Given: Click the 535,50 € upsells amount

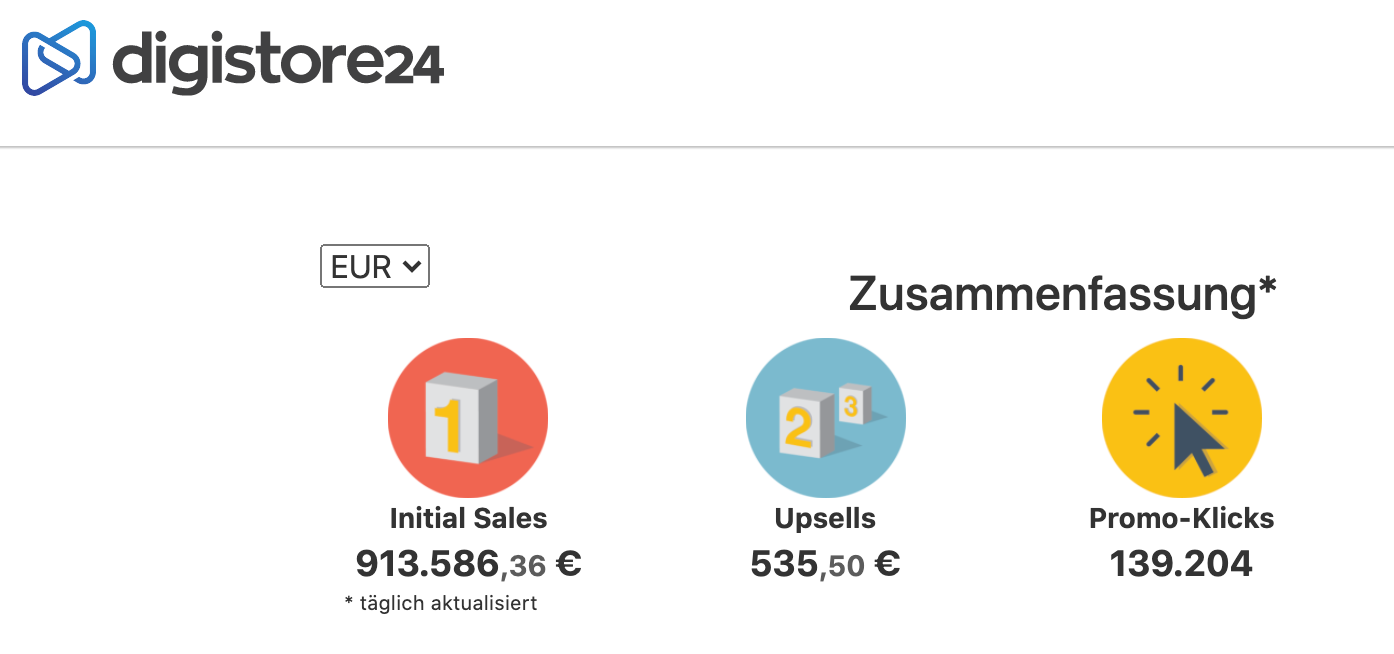Looking at the screenshot, I should [x=825, y=564].
